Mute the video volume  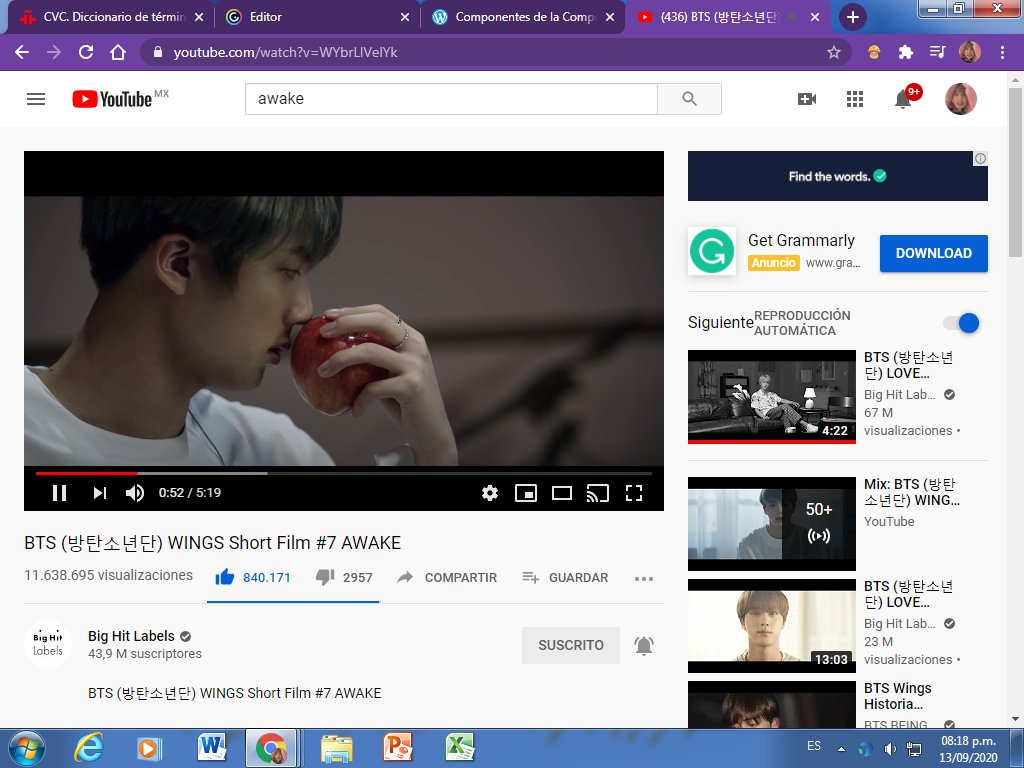tap(135, 493)
